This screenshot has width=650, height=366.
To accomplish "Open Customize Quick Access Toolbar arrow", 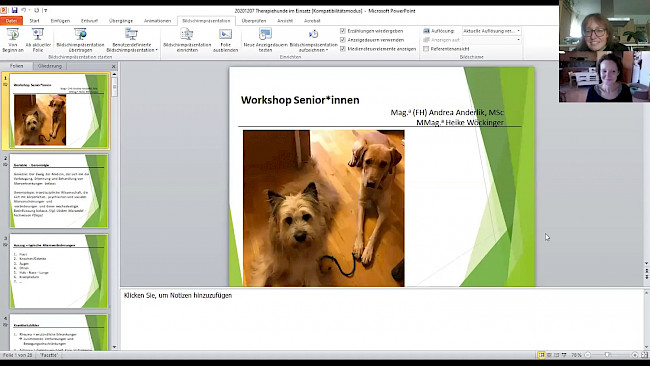I will 46,10.
